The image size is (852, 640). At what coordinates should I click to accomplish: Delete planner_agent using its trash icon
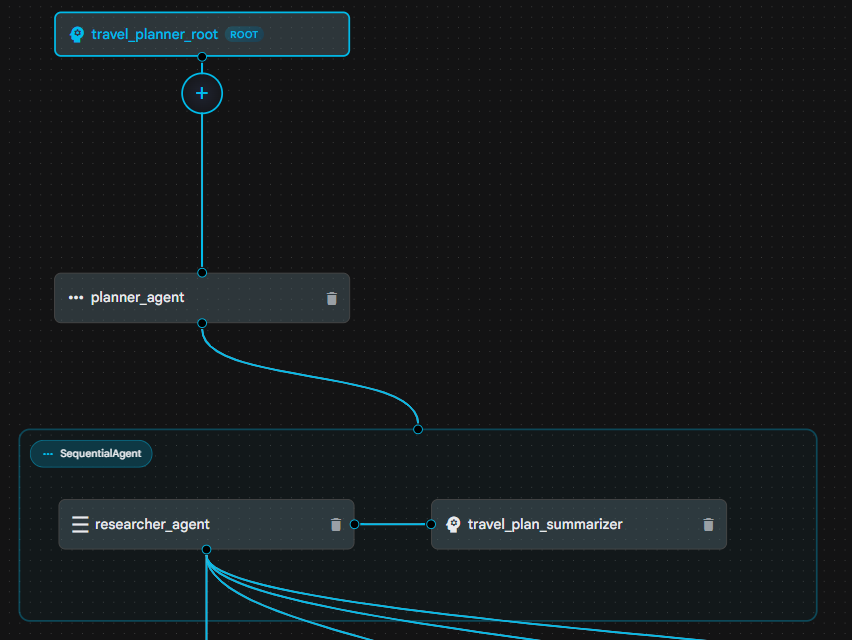click(332, 298)
